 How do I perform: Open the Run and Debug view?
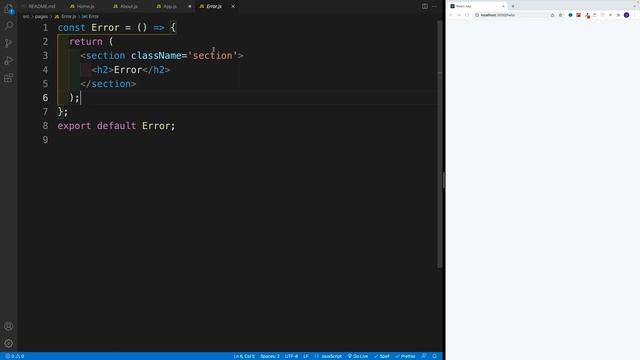tap(9, 60)
